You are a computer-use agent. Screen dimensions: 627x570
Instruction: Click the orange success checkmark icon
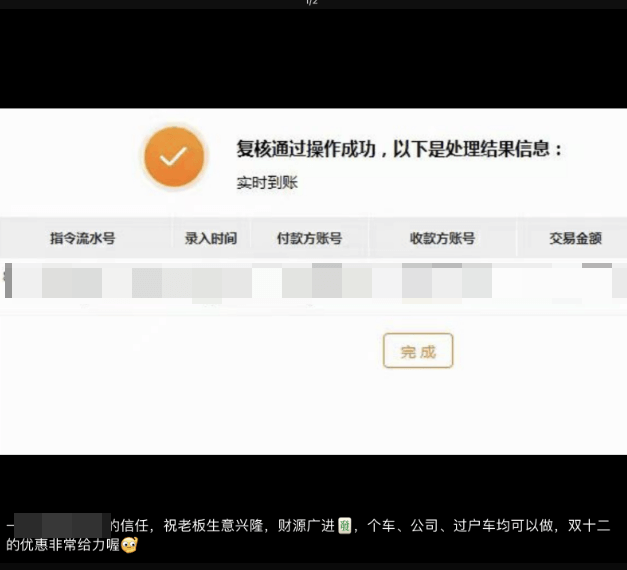point(174,156)
